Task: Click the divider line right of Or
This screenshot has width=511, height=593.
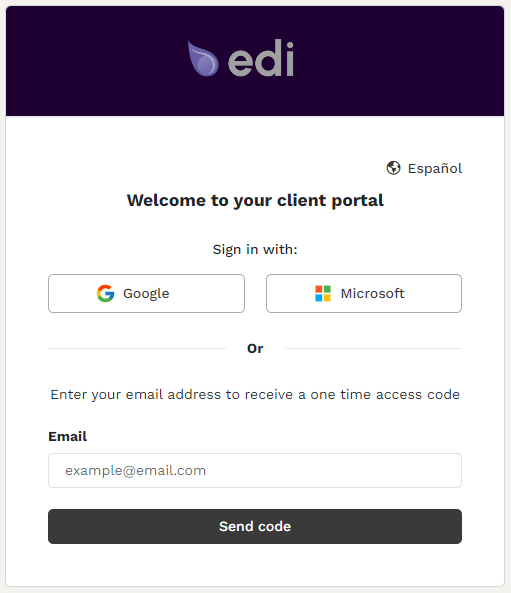Action: 373,348
